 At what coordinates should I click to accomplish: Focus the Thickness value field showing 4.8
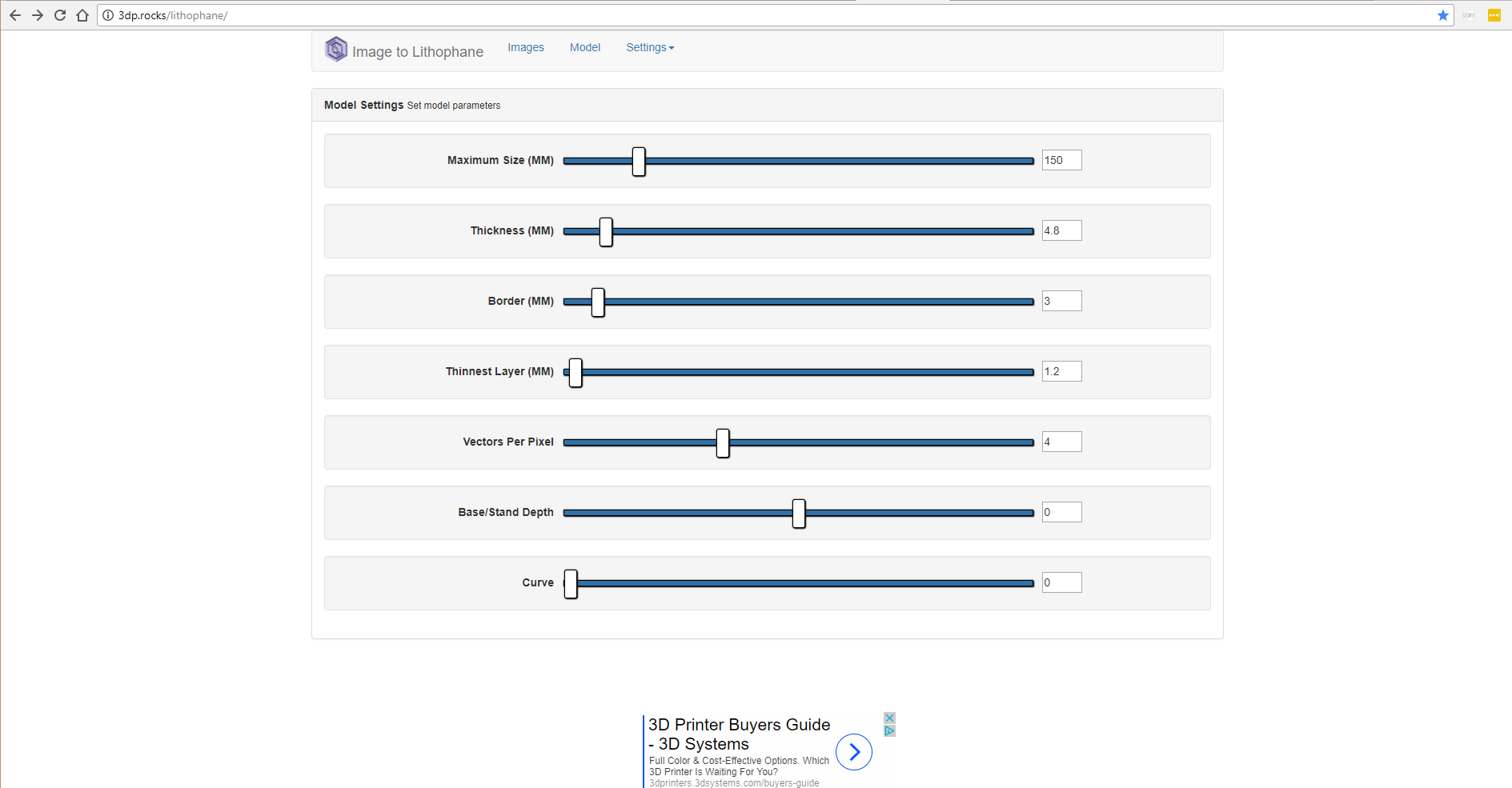[1061, 230]
